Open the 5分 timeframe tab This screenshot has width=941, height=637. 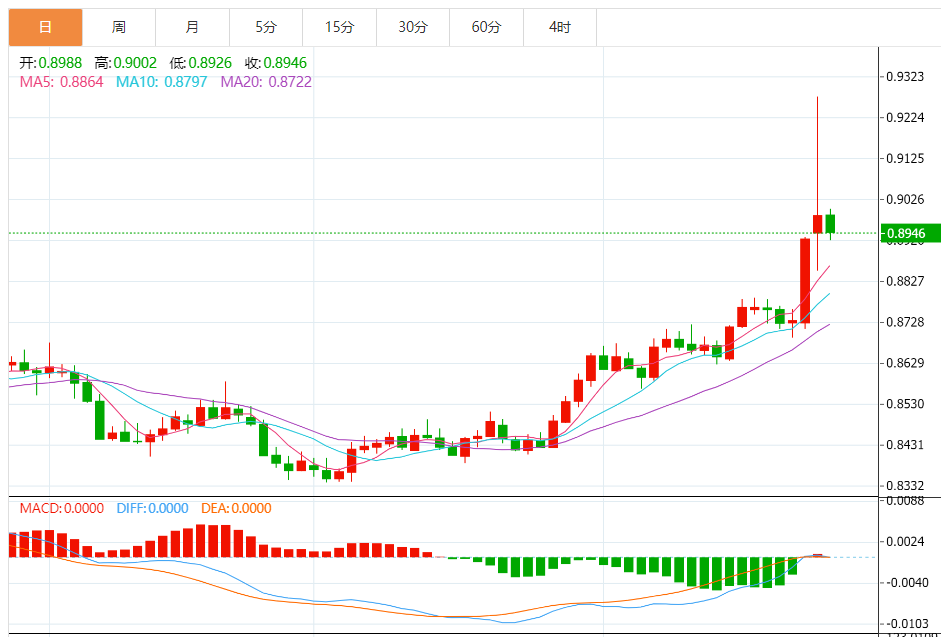click(x=266, y=27)
